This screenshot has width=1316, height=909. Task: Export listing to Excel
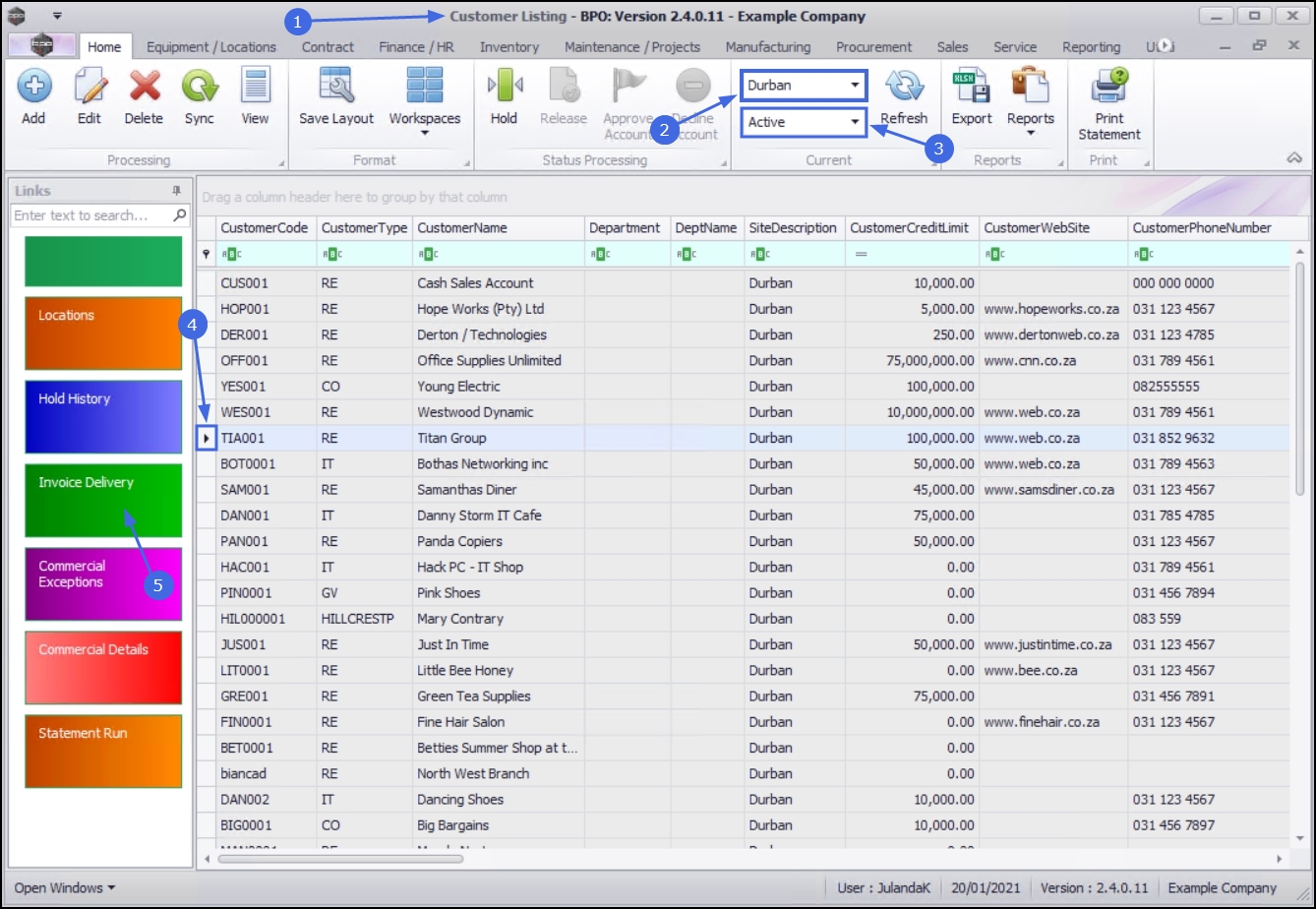(971, 88)
